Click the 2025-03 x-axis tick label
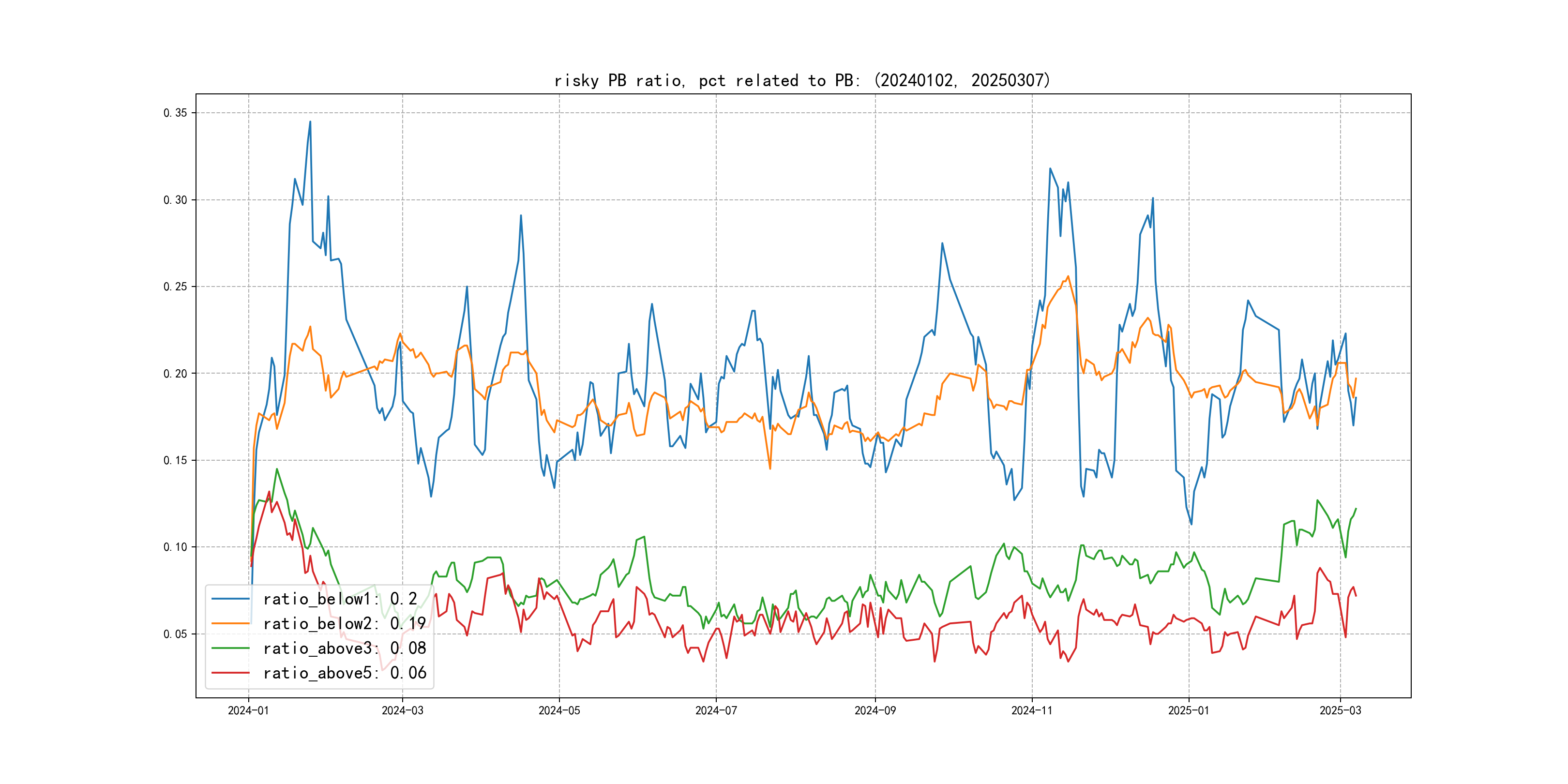This screenshot has height=784, width=1568. tap(1340, 710)
